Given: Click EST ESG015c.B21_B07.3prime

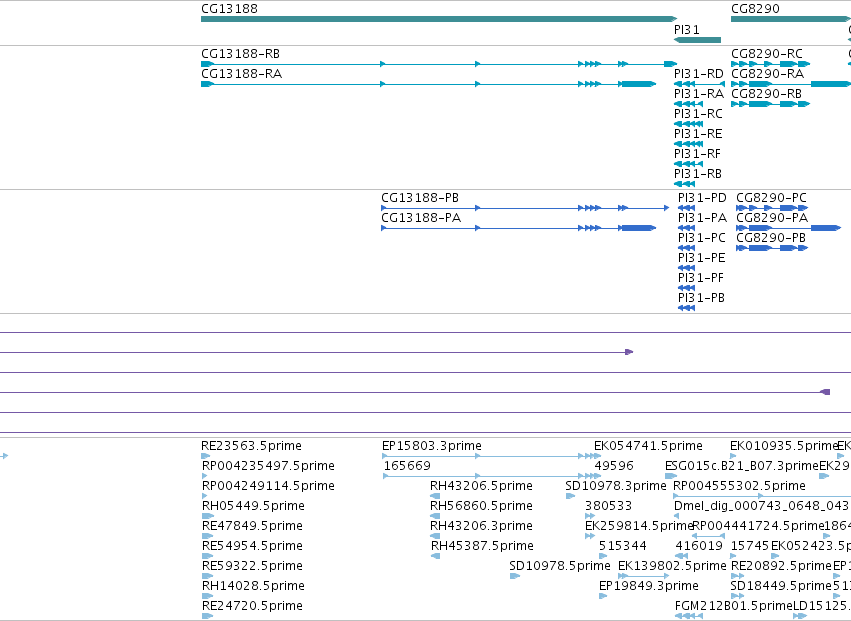Looking at the screenshot, I should pyautogui.click(x=741, y=466).
